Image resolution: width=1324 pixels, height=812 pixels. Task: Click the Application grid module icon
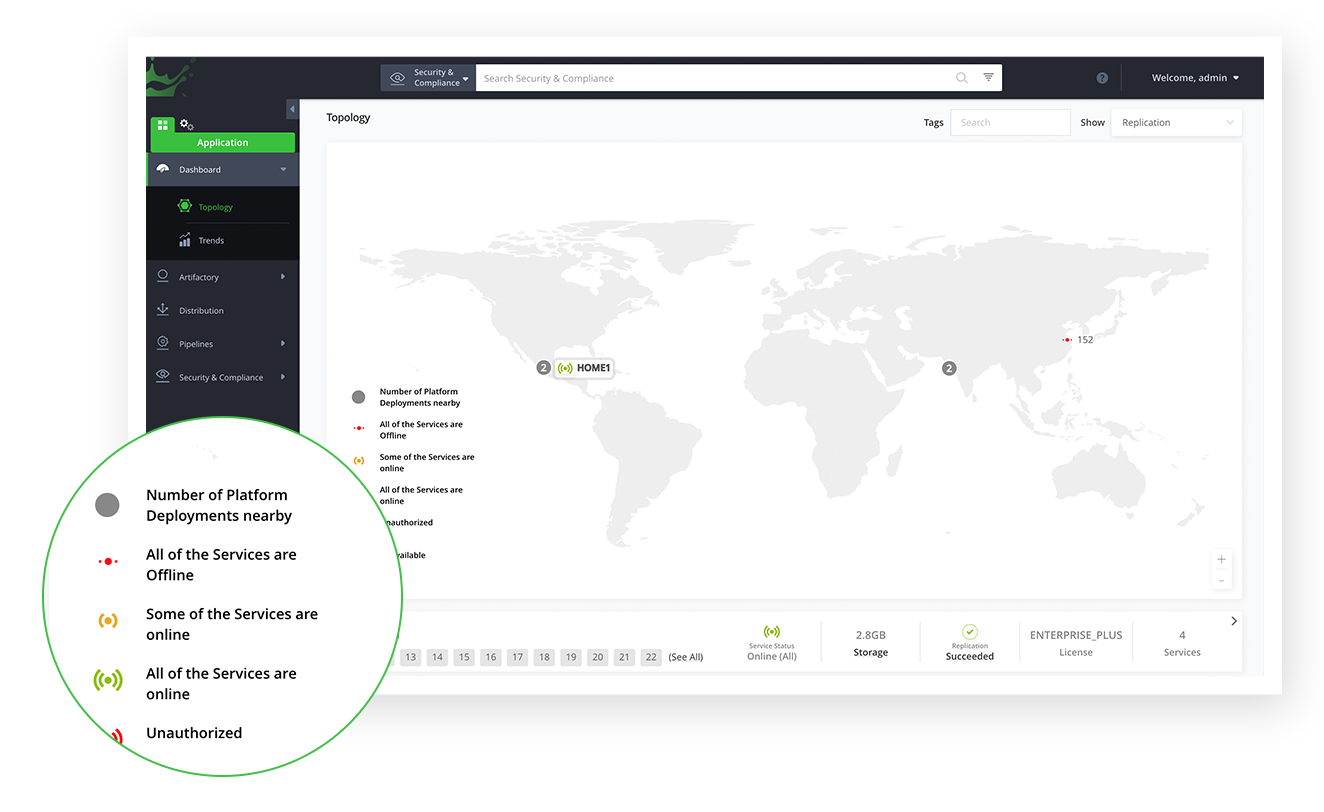(162, 125)
